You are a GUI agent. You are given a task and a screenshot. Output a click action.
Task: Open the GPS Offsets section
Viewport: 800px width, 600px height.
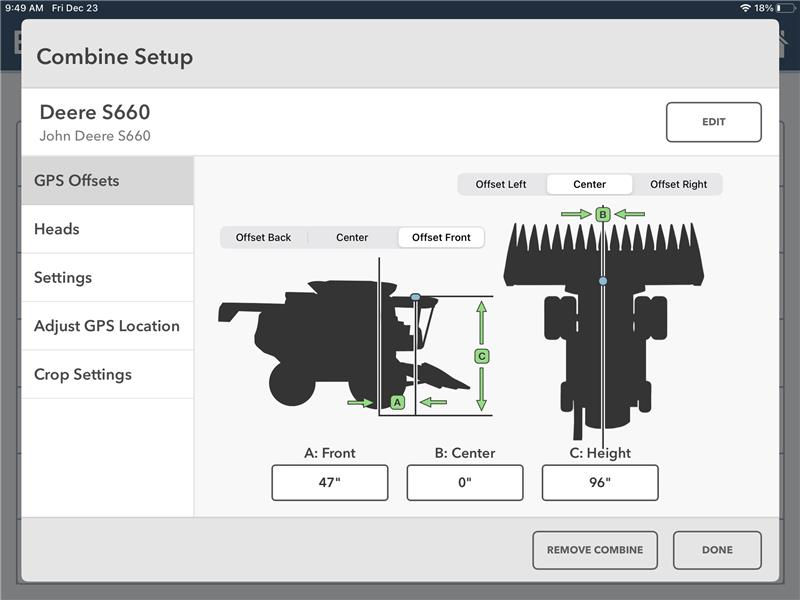click(x=108, y=181)
